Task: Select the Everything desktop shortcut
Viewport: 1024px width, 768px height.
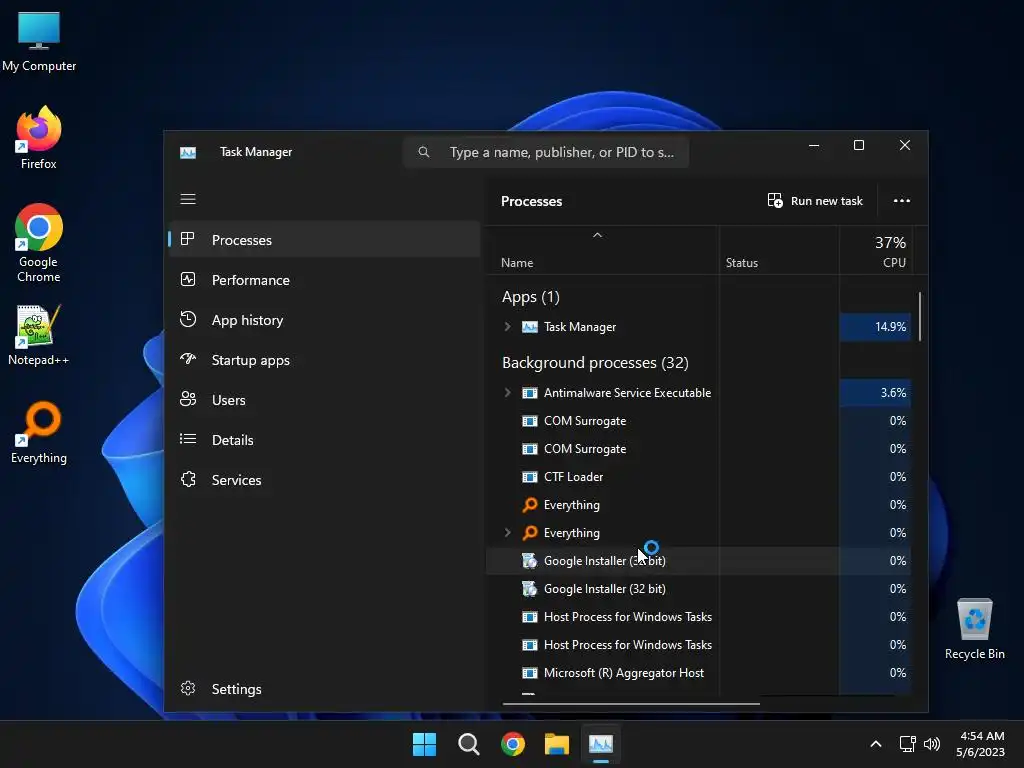Action: [x=39, y=432]
